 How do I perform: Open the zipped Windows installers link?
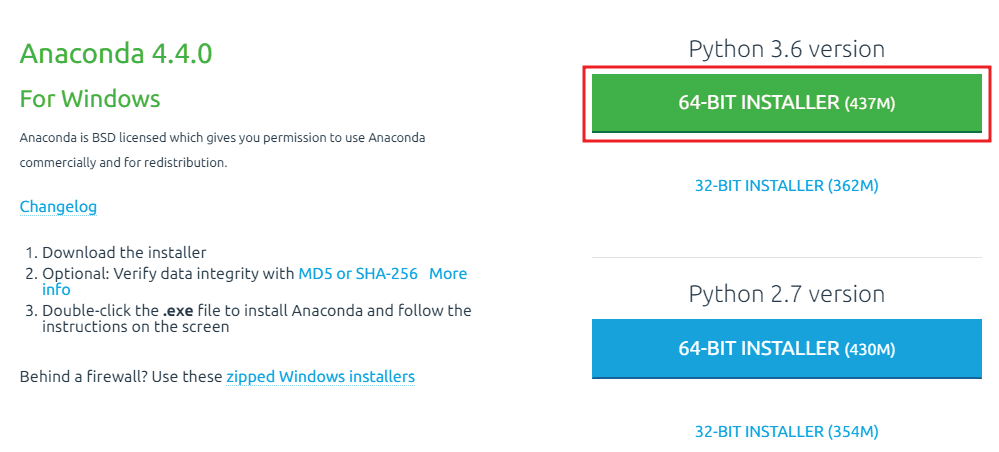point(320,377)
